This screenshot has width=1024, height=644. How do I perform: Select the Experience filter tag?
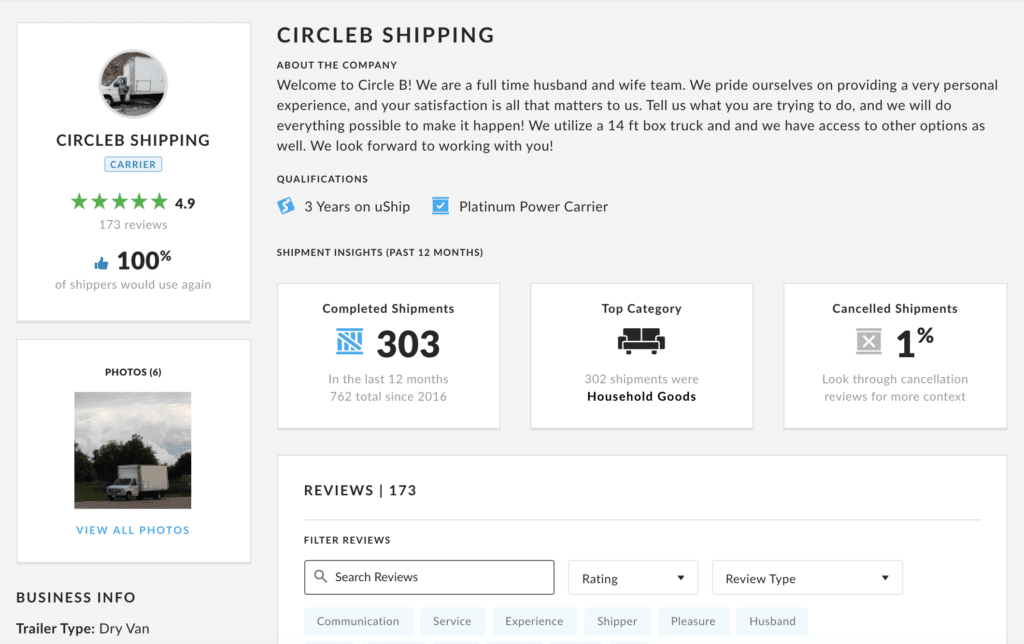coord(534,621)
